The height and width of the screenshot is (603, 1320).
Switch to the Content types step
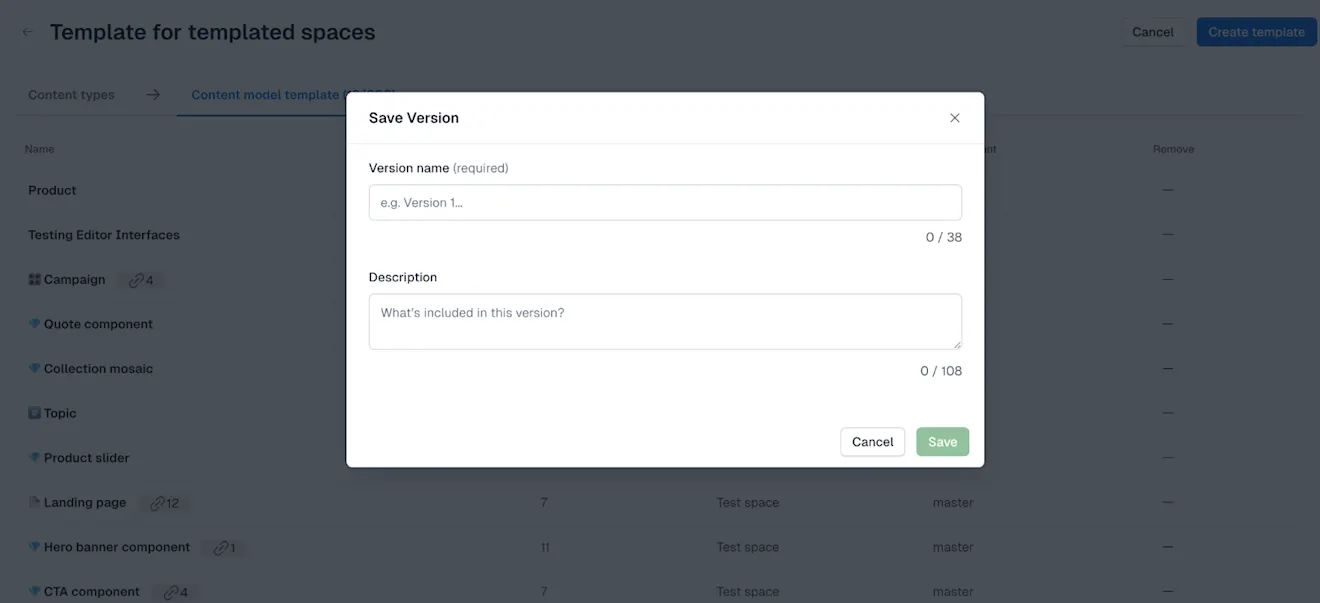[x=69, y=93]
